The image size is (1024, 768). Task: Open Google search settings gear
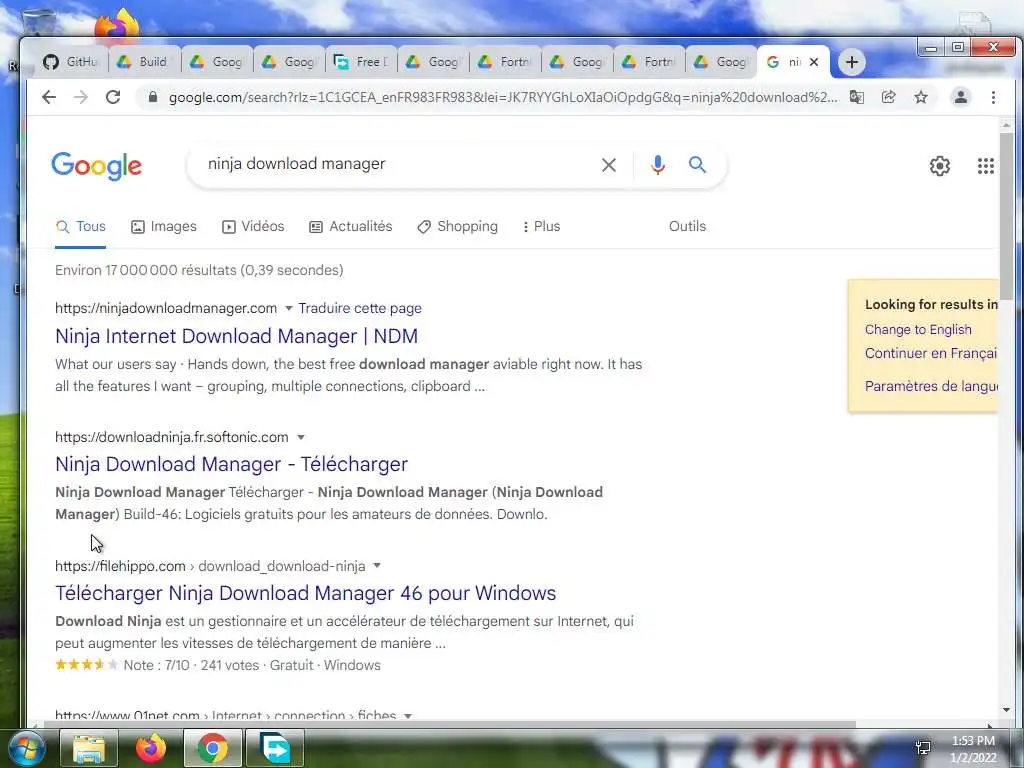[940, 166]
